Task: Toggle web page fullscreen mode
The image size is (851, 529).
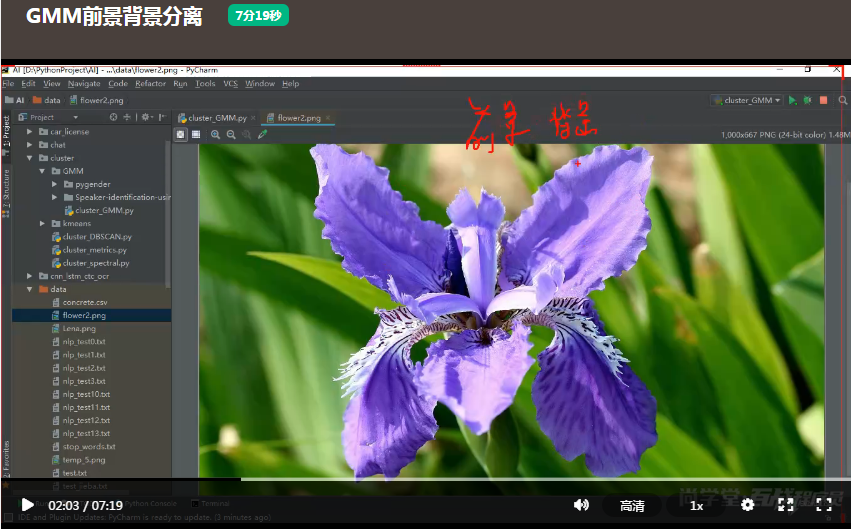Action: tap(785, 505)
